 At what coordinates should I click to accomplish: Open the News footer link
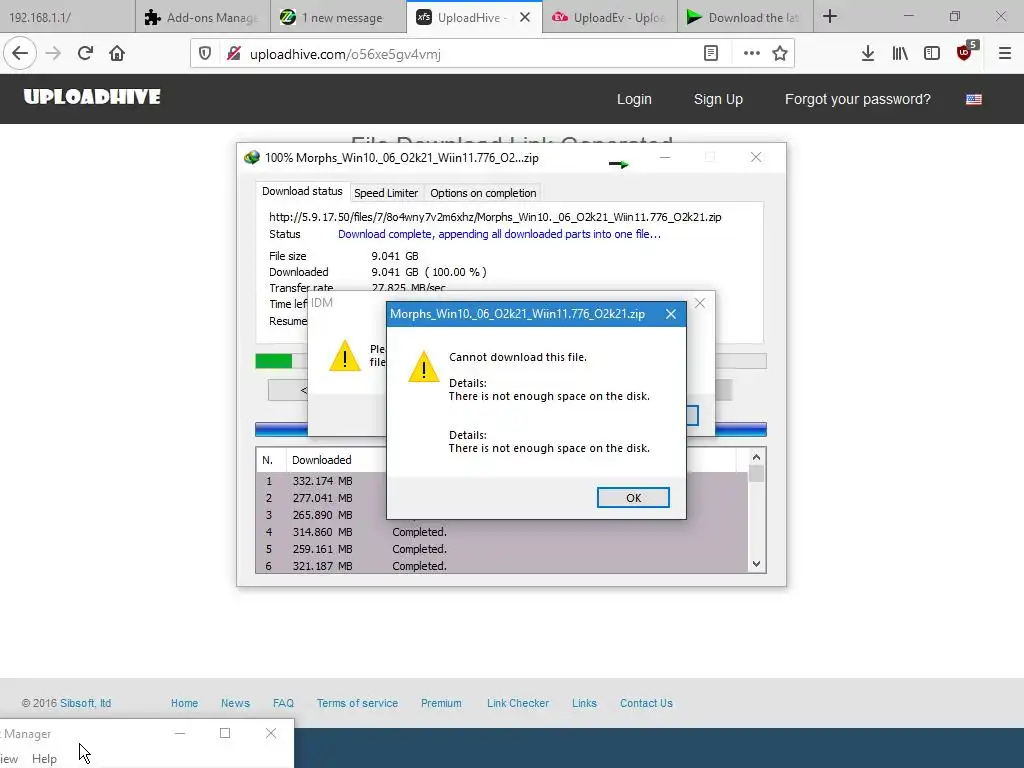[x=235, y=703]
